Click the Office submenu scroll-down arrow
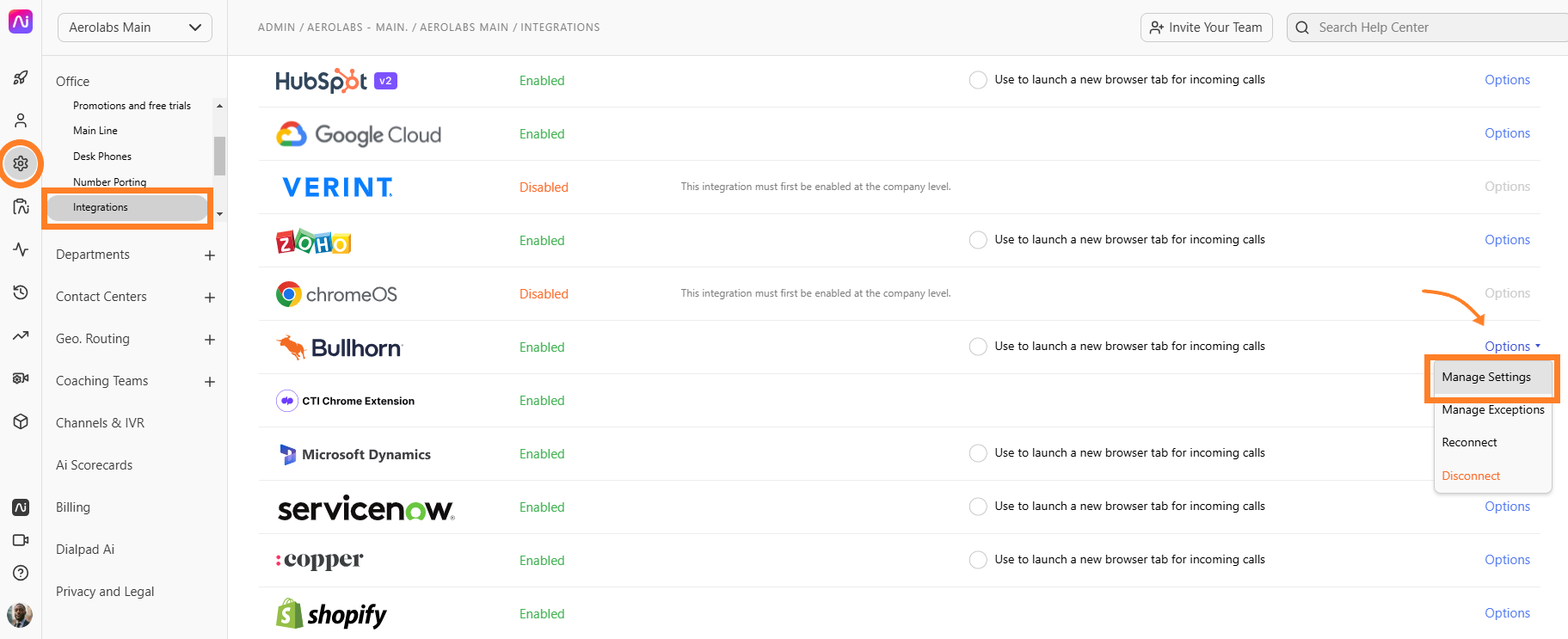1568x639 pixels. [220, 214]
